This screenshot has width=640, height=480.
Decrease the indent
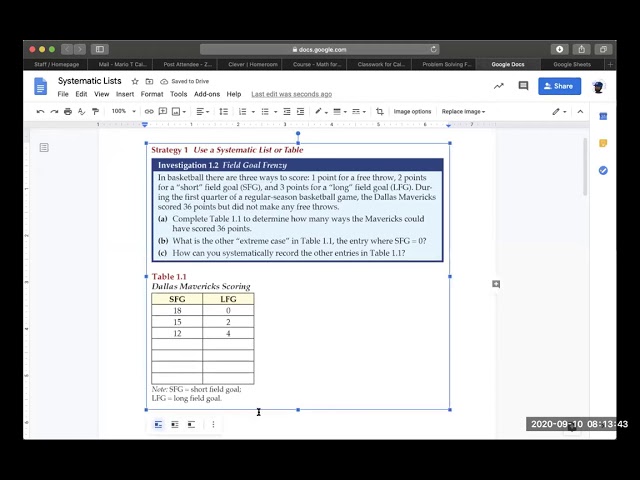[x=287, y=111]
